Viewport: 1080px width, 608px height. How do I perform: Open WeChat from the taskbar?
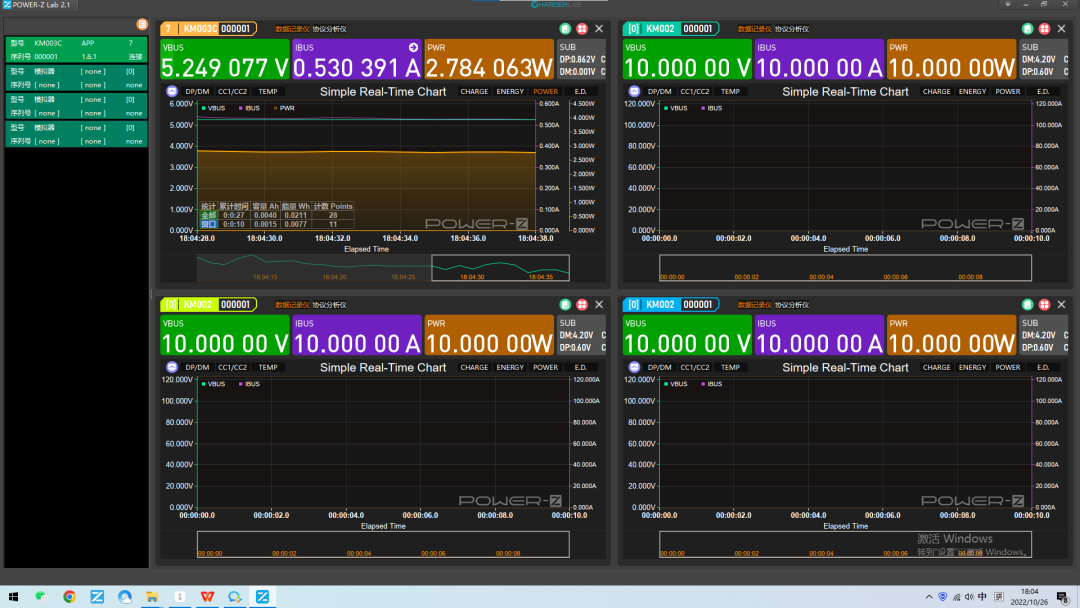click(41, 597)
